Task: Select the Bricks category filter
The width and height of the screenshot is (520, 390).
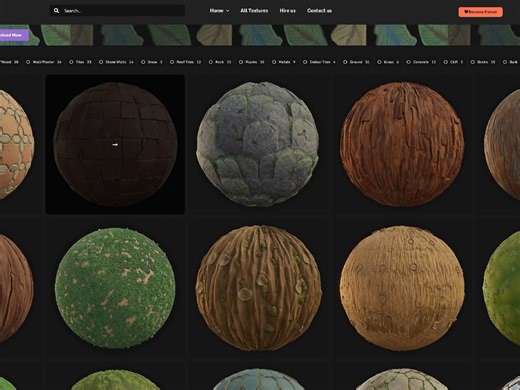Action: (x=483, y=62)
